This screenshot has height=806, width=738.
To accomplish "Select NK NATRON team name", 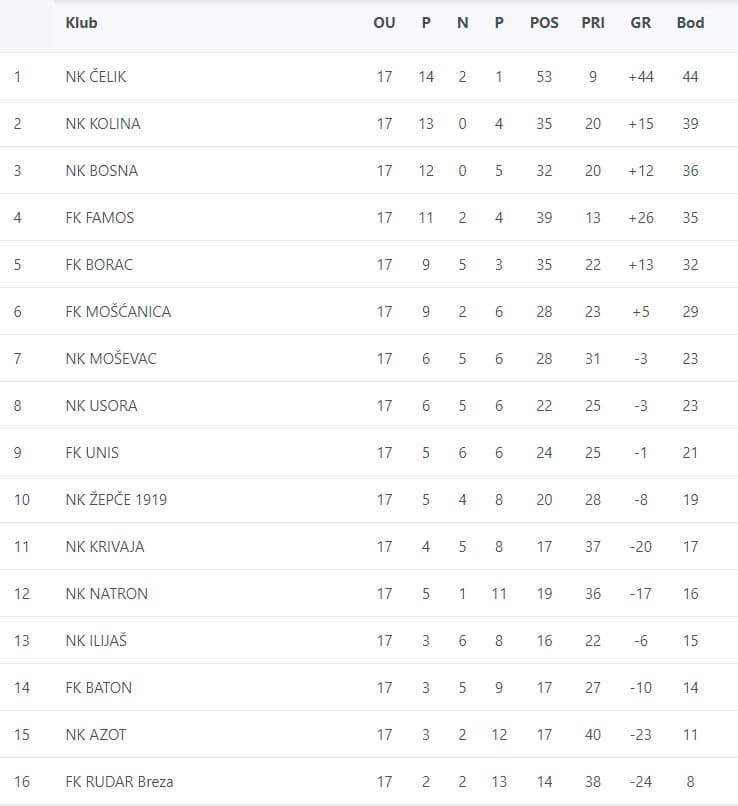I will coord(106,594).
